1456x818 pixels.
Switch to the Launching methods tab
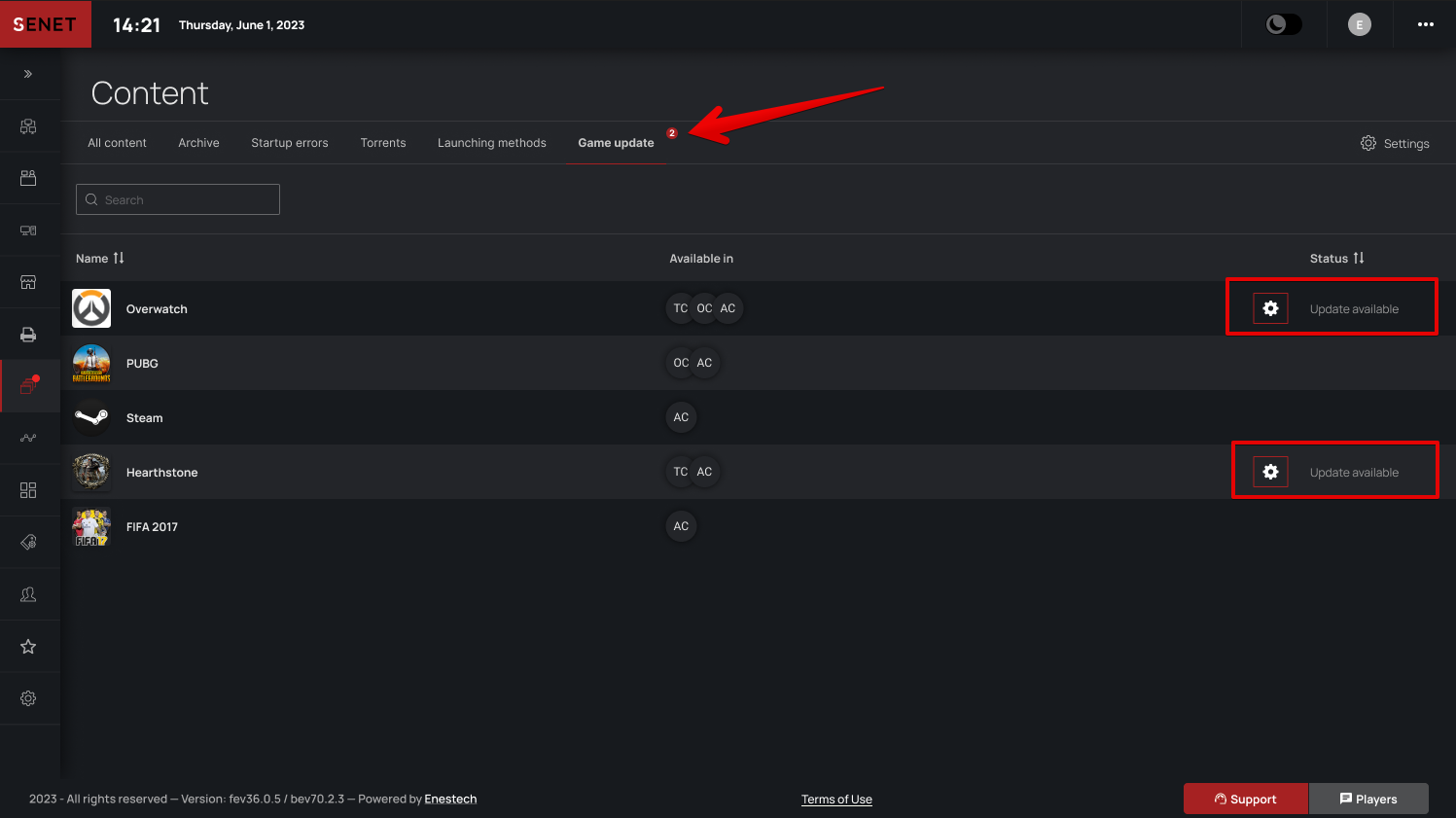coord(491,143)
